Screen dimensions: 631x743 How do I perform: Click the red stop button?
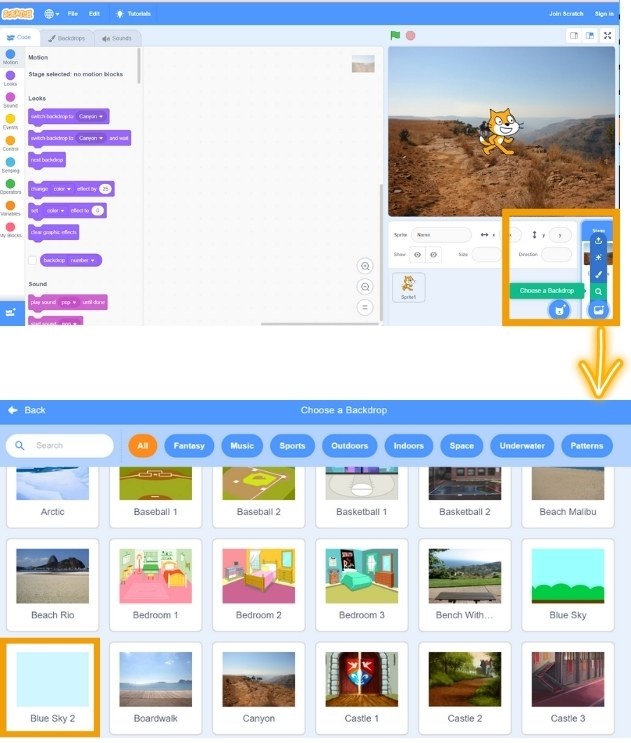(x=411, y=36)
